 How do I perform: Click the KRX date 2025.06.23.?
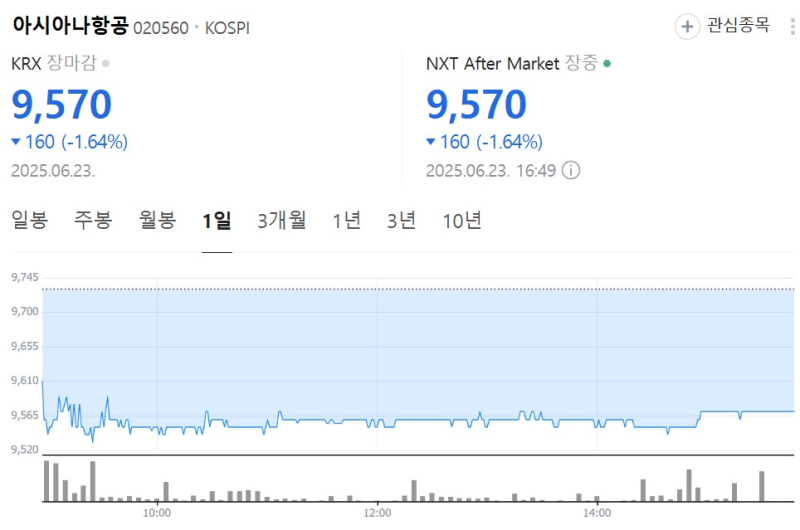(x=53, y=170)
